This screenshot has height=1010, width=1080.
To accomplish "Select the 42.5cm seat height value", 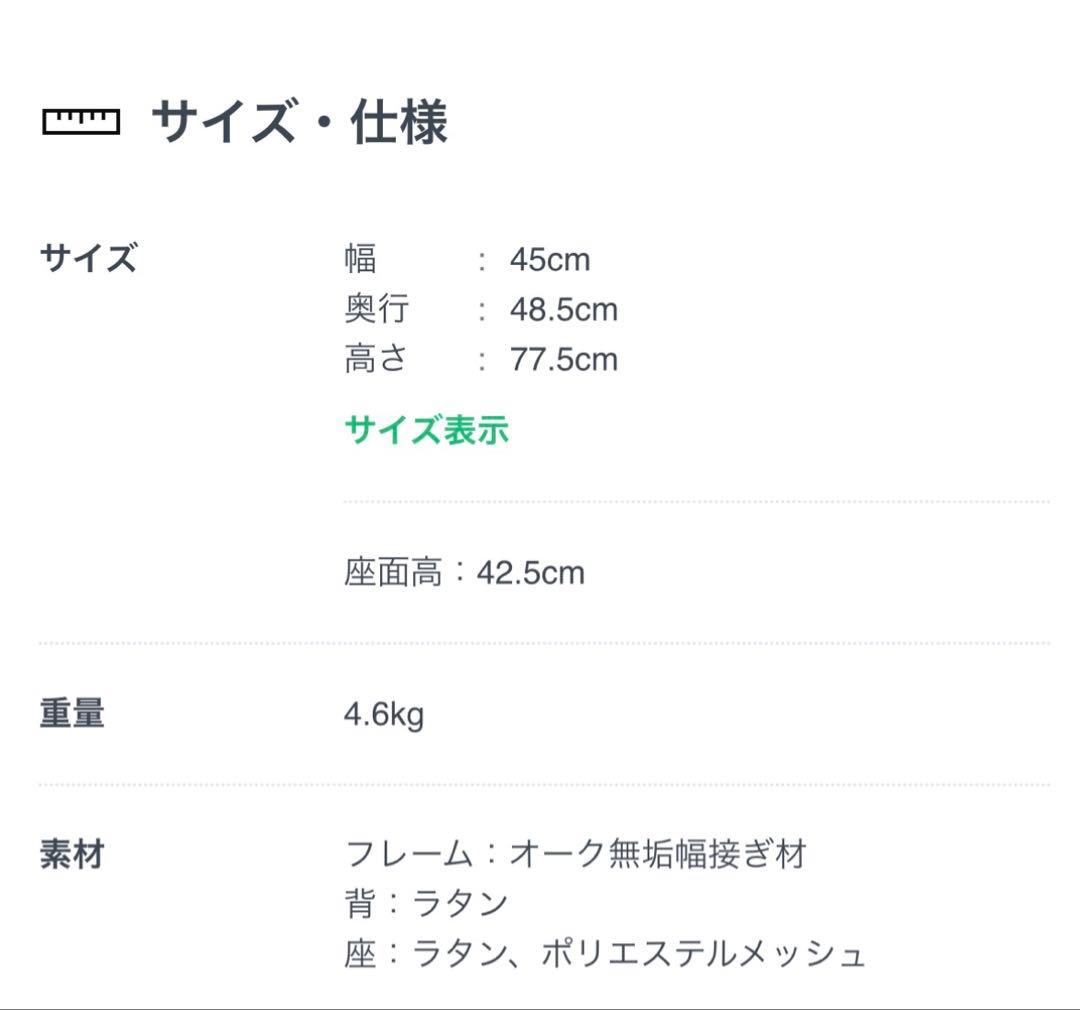I will [x=531, y=573].
